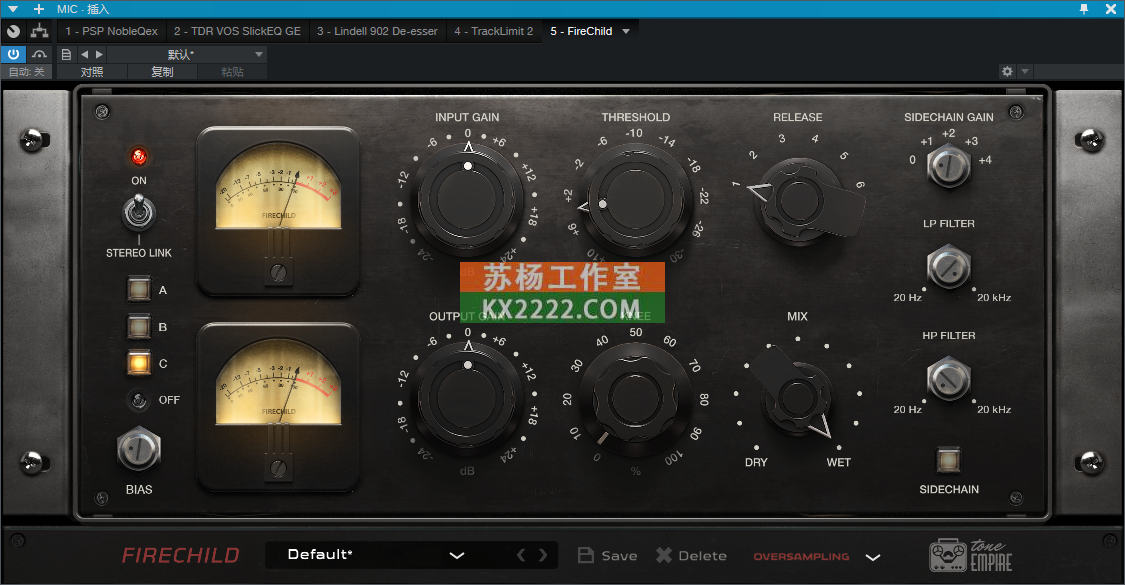Click the OUTPUT GAIN knob
Screen dimensions: 1125x585
[x=468, y=398]
